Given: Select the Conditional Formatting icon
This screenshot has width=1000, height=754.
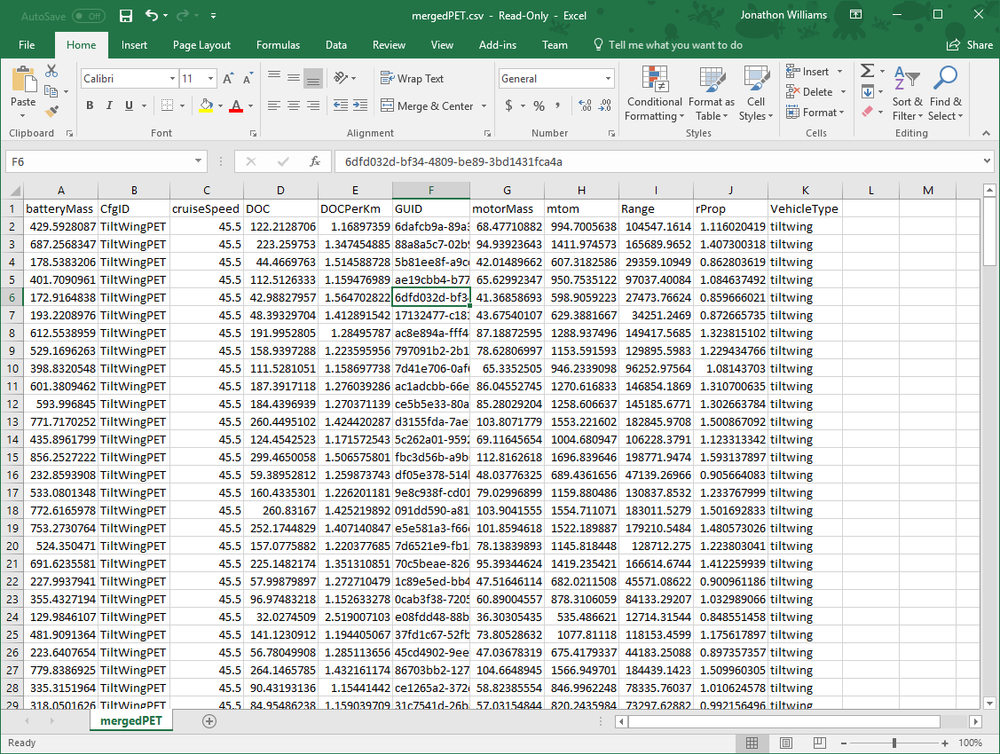Looking at the screenshot, I should click(x=654, y=93).
